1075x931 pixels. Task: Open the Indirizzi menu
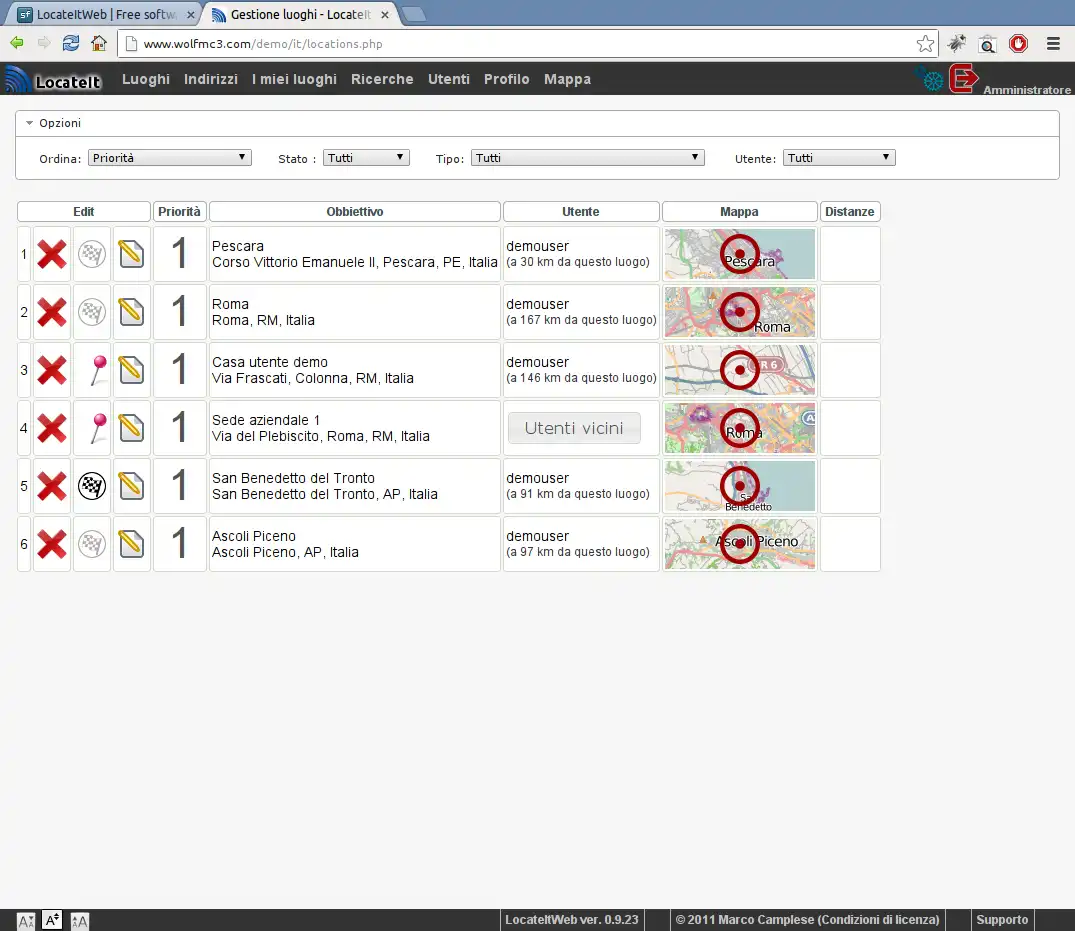coord(210,80)
